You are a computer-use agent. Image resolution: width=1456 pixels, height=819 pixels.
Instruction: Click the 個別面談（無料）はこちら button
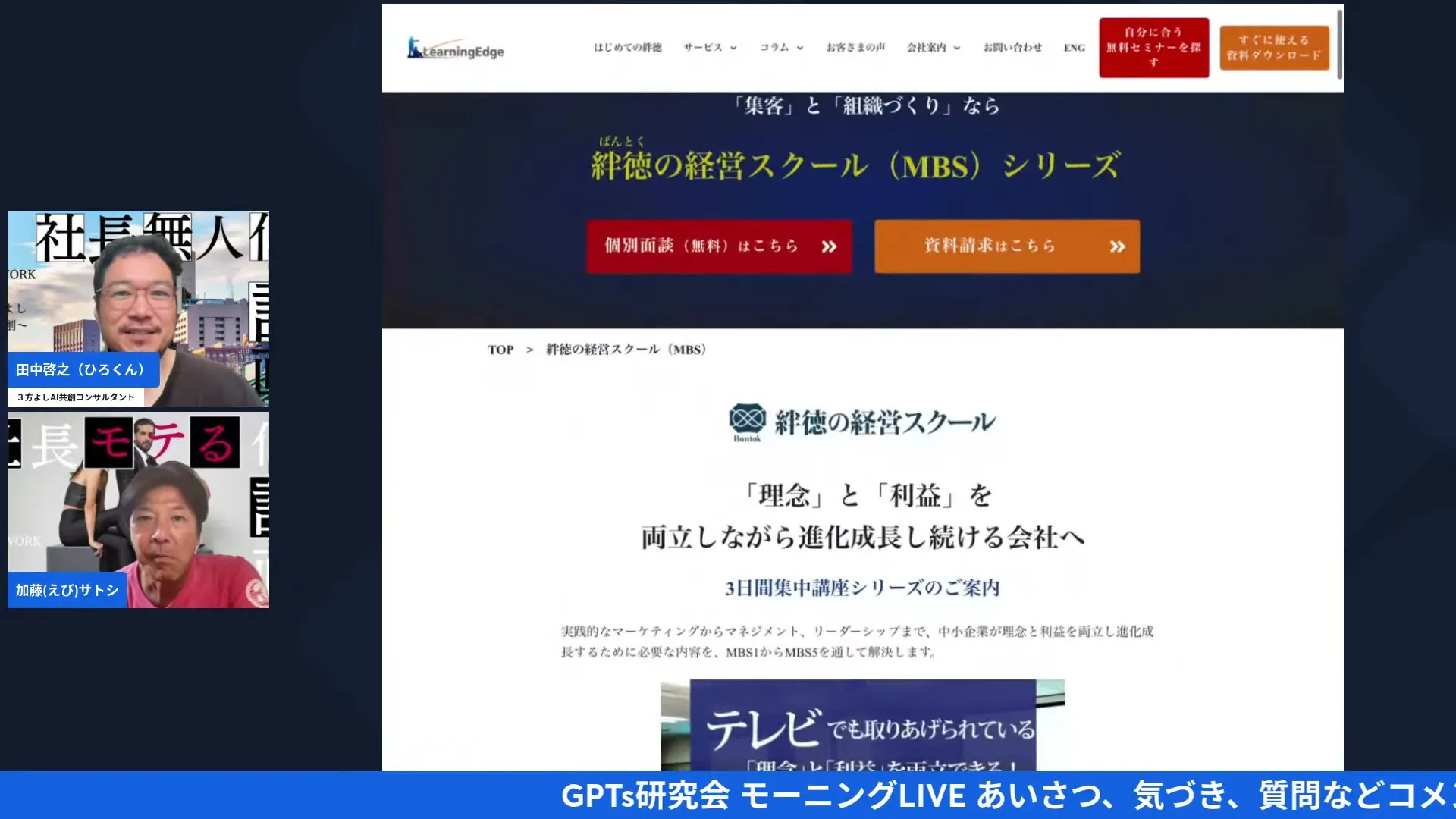[719, 246]
